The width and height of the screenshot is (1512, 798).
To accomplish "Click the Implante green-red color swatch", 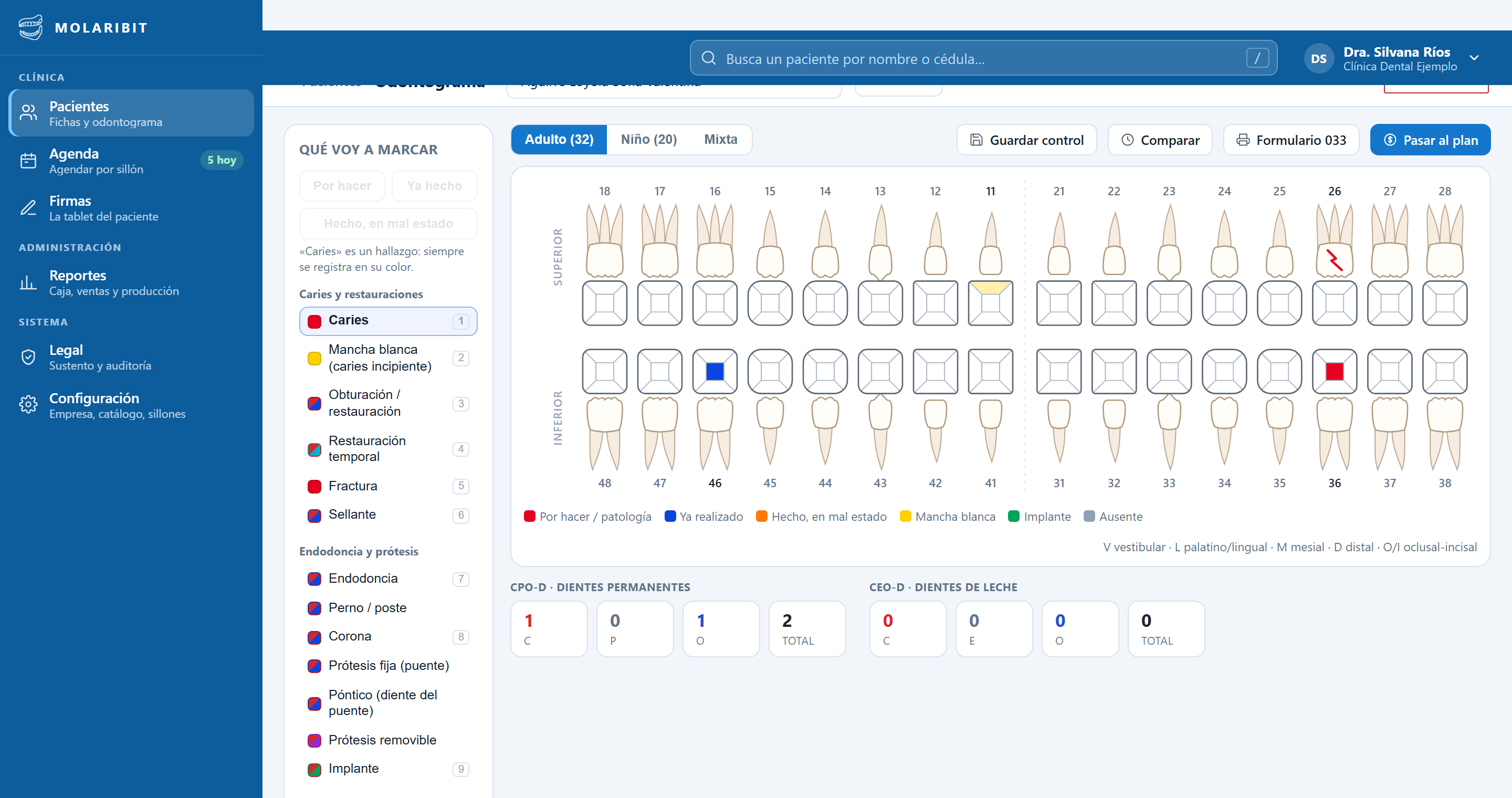I will 314,769.
